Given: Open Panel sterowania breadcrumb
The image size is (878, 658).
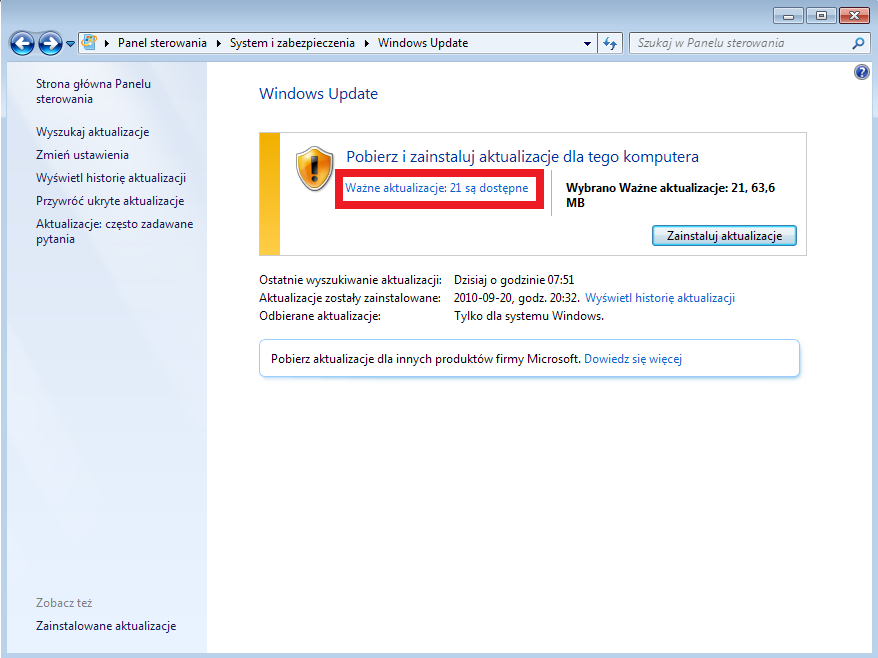Looking at the screenshot, I should click(x=162, y=43).
